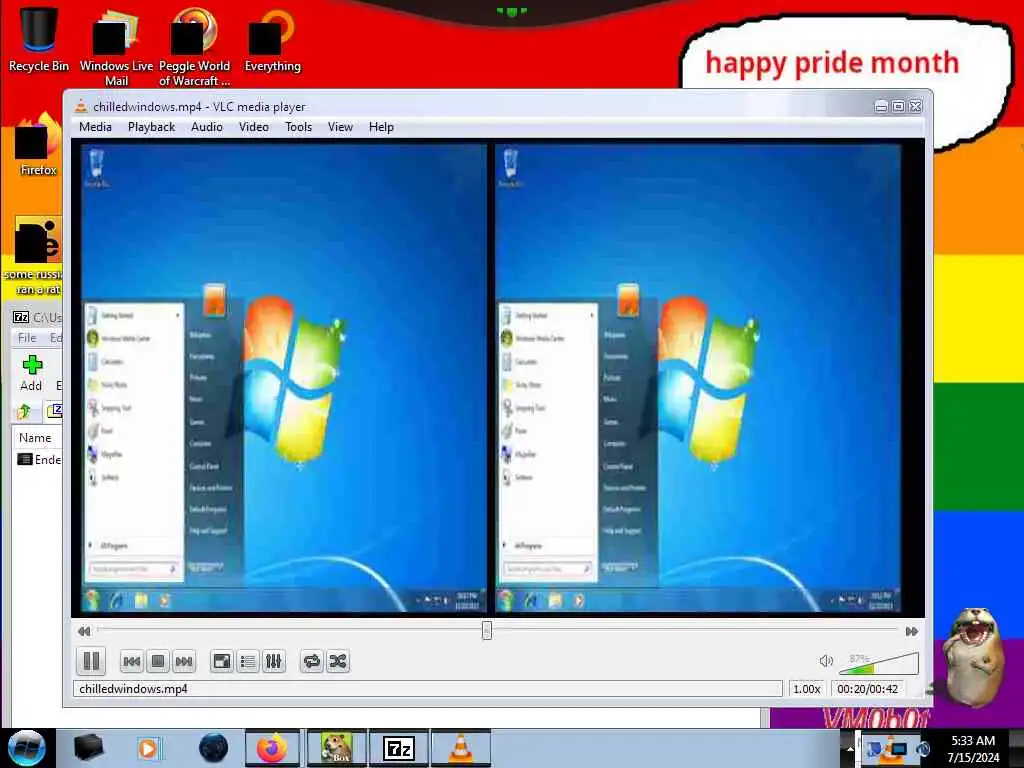Open Windows Media Player from taskbar
The image size is (1024, 768).
pos(148,748)
